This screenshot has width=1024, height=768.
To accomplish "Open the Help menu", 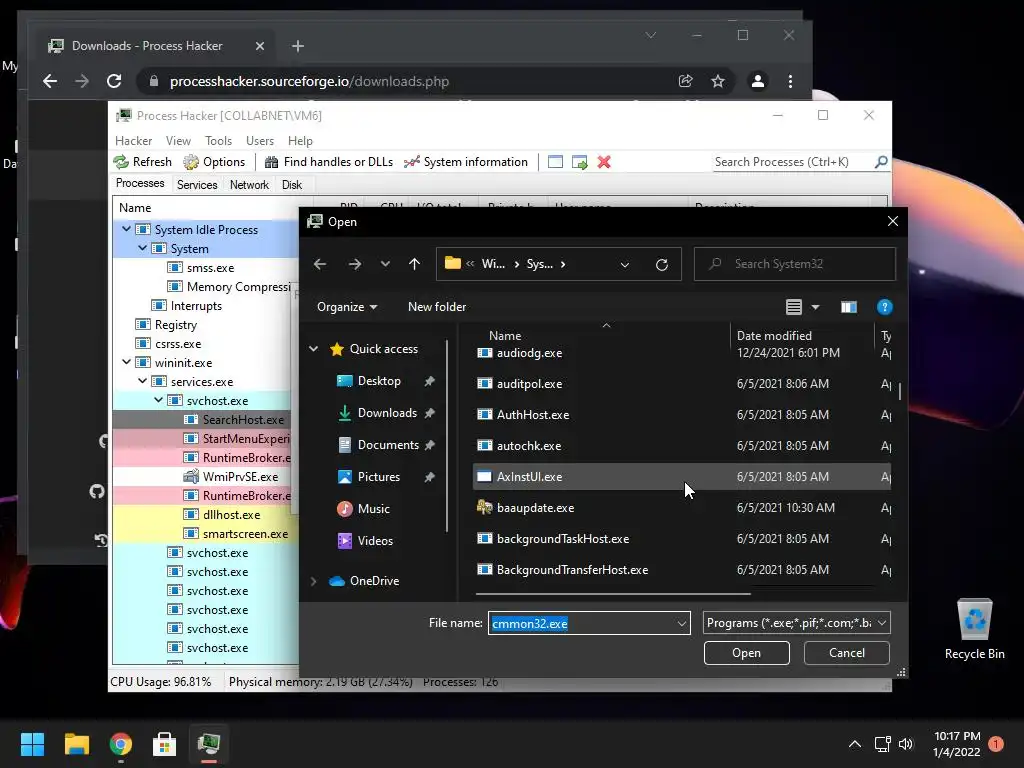I will tap(300, 141).
